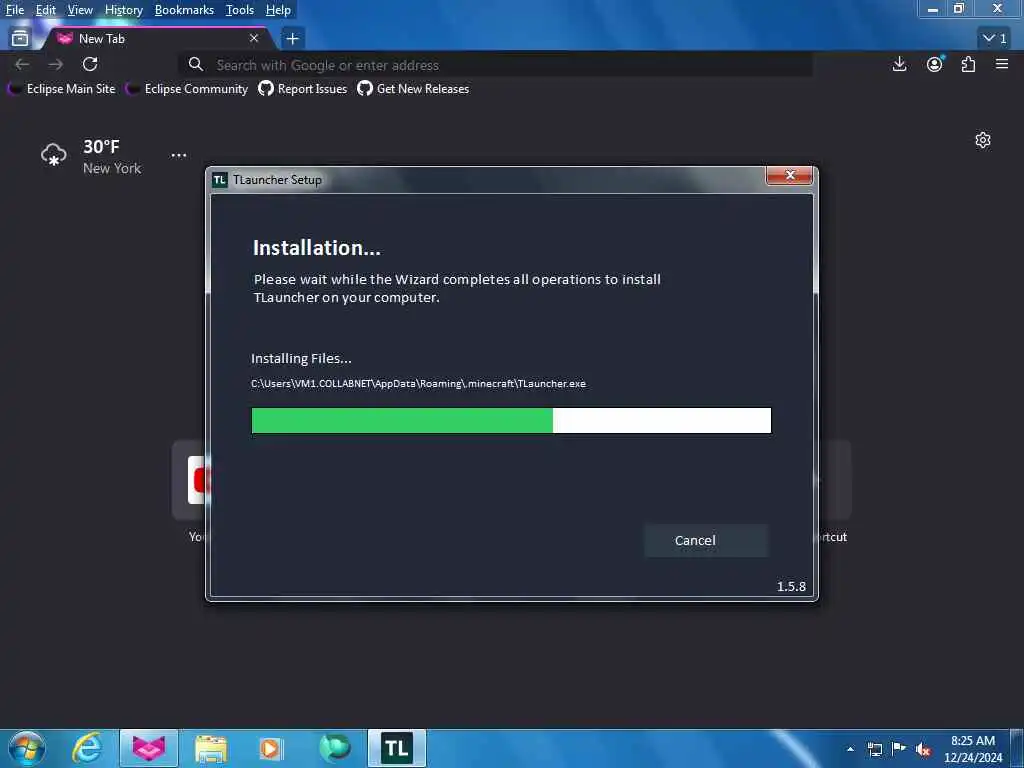Open the browser hamburger menu
Image resolution: width=1024 pixels, height=768 pixels.
(1002, 64)
